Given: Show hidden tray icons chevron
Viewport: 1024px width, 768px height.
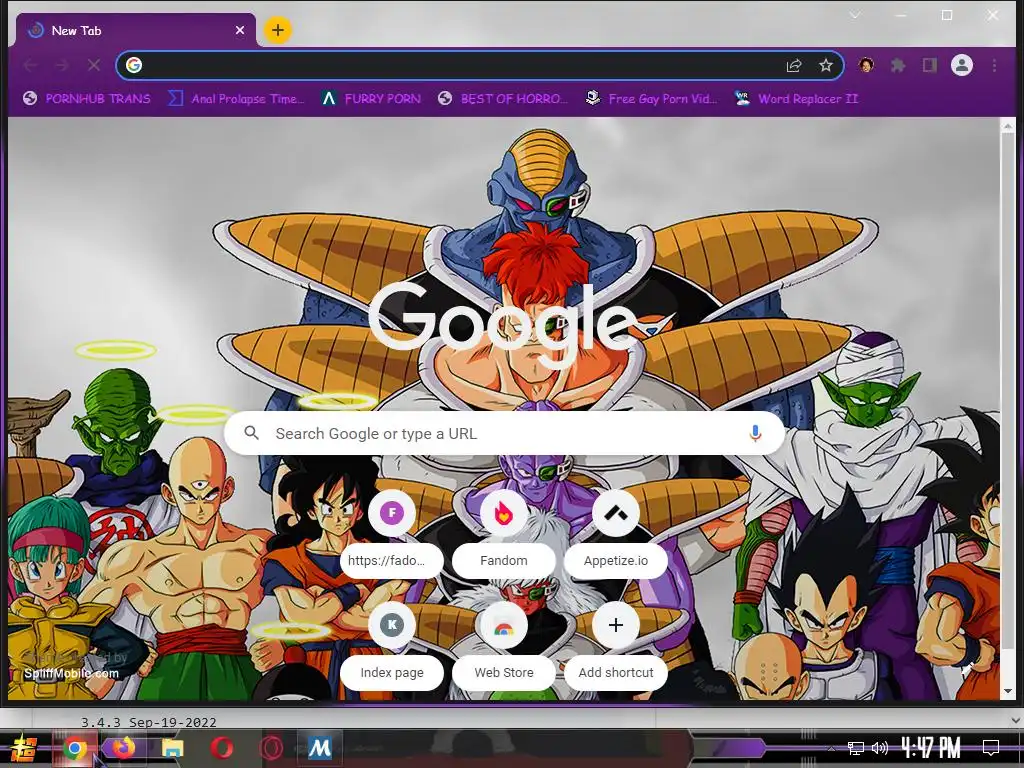Looking at the screenshot, I should 831,748.
